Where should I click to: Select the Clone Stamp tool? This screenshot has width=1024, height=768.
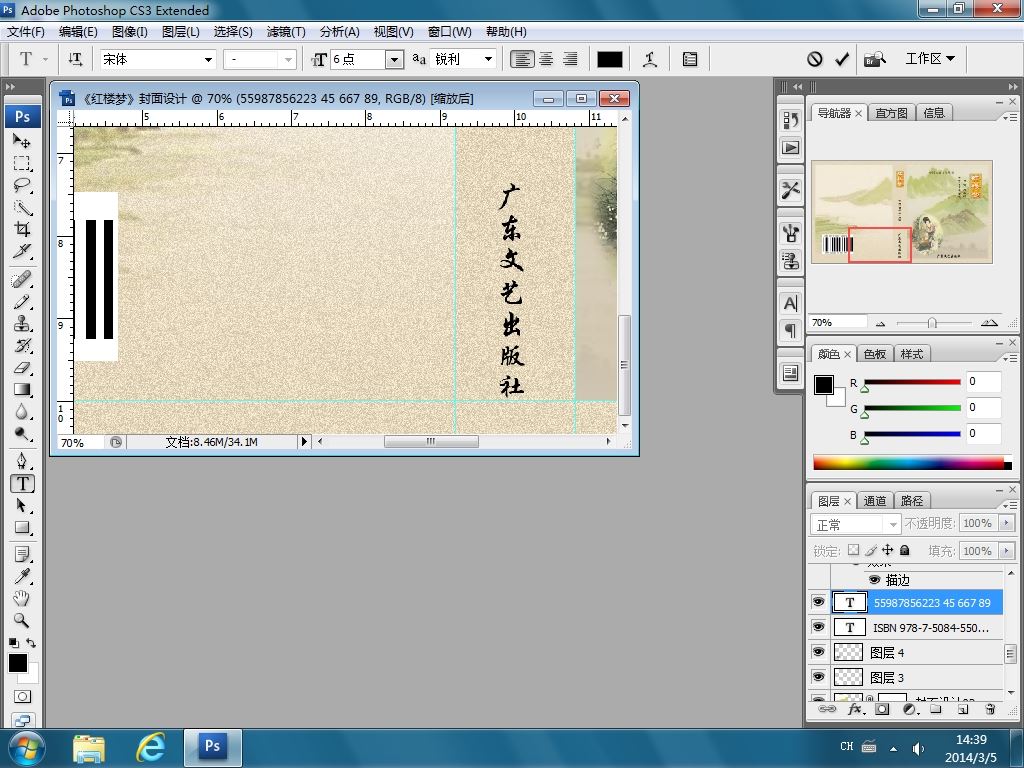[x=22, y=323]
